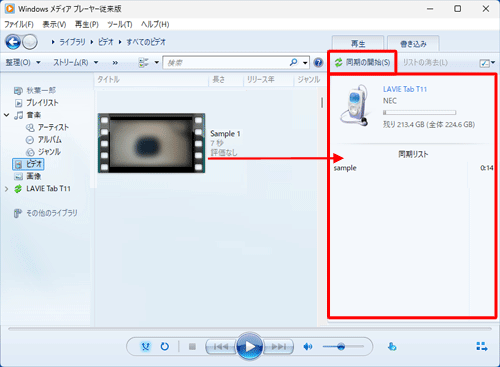Click ライブラリ in breadcrumb

(x=72, y=42)
